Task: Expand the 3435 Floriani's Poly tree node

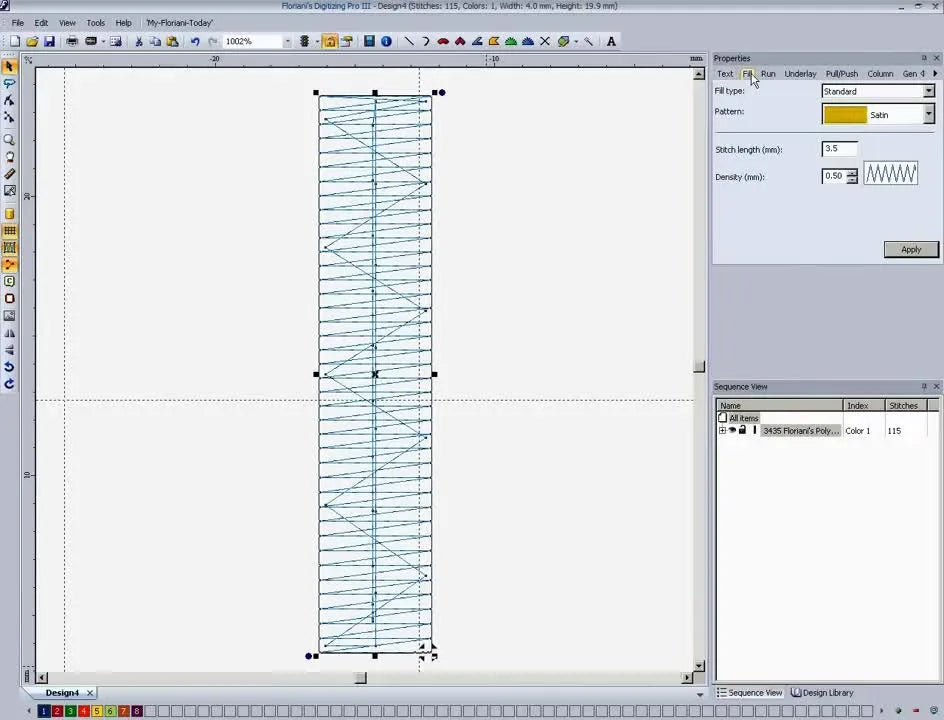Action: click(x=722, y=430)
